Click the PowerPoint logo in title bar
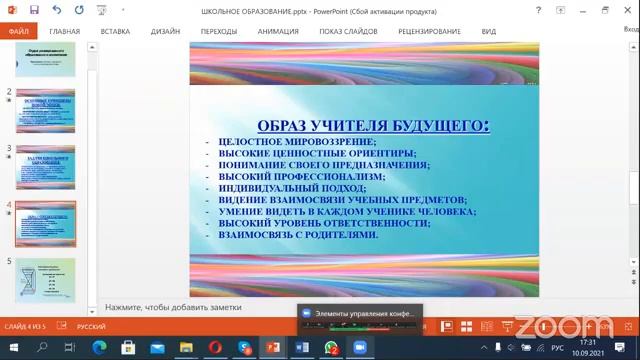The width and height of the screenshot is (640, 360). 12,10
